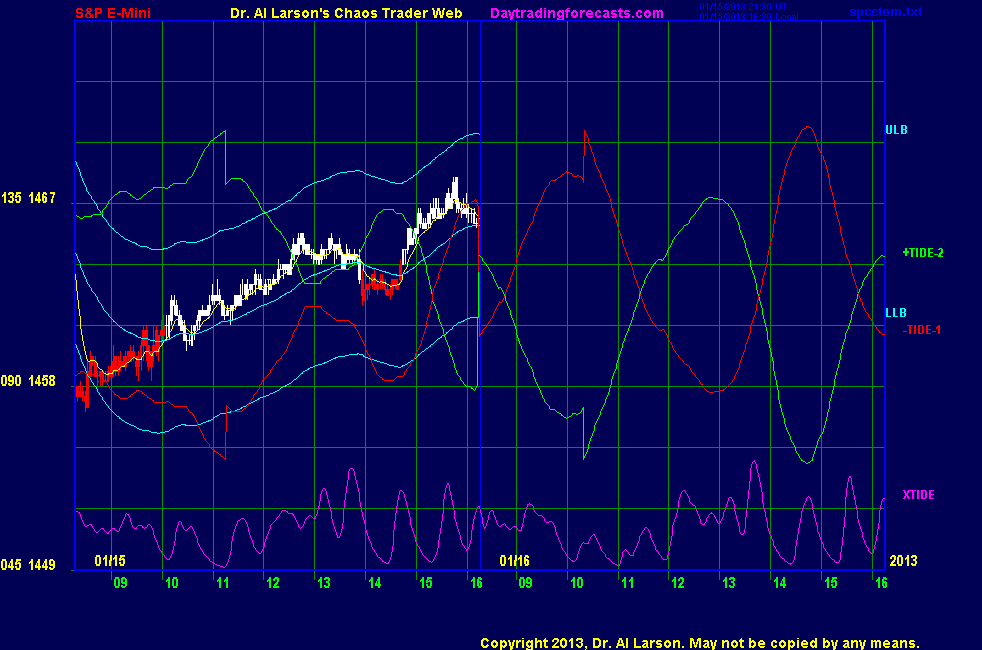Click the copyright notice by Dr. Al Larson

coord(700,643)
